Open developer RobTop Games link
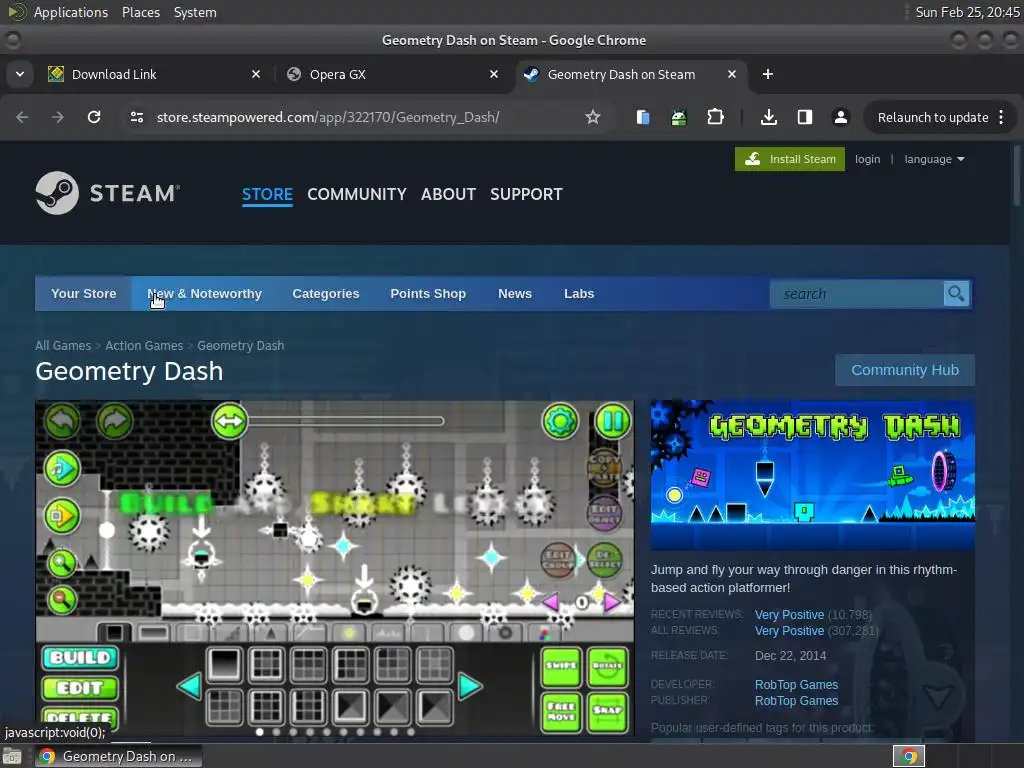The width and height of the screenshot is (1024, 768). click(796, 684)
